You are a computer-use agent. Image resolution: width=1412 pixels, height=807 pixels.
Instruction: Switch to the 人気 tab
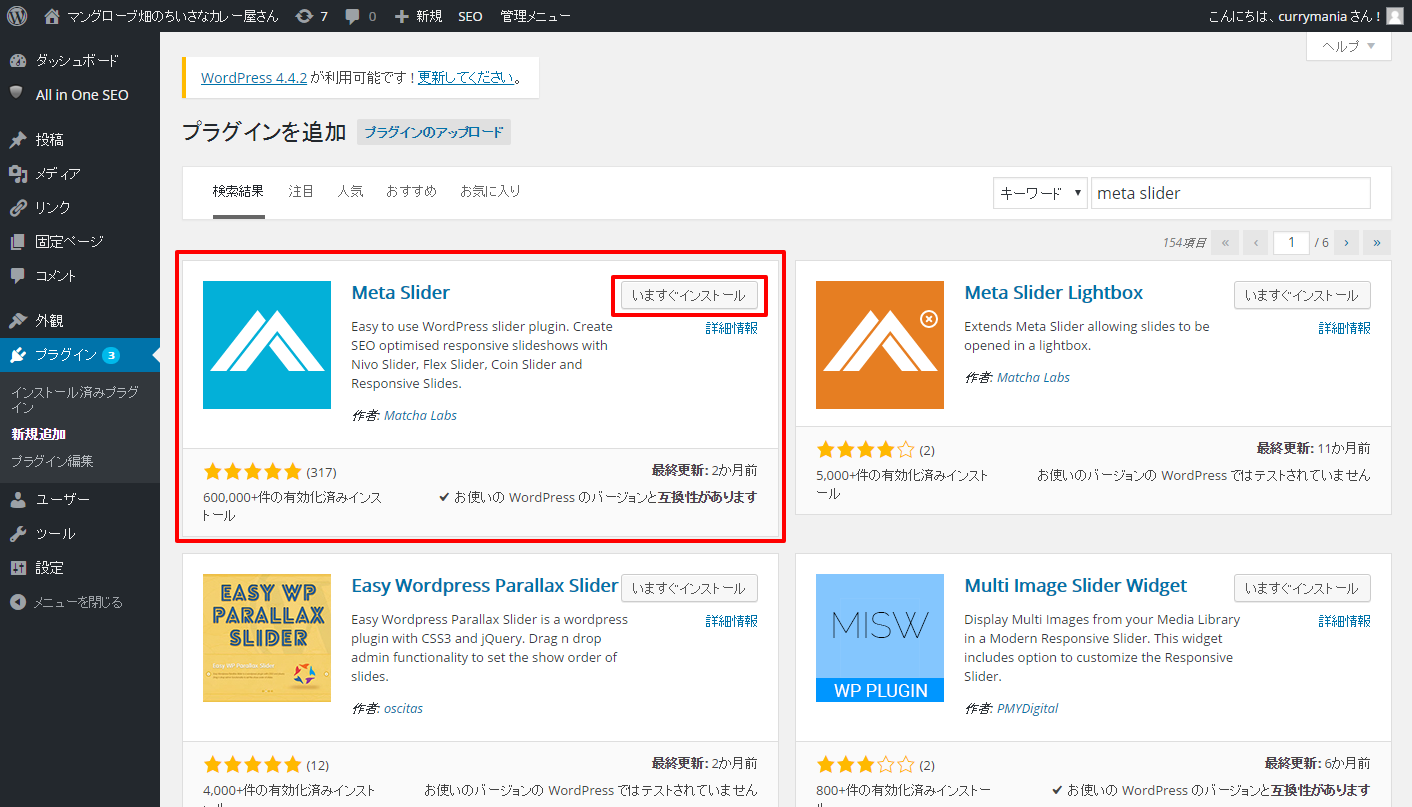point(350,191)
